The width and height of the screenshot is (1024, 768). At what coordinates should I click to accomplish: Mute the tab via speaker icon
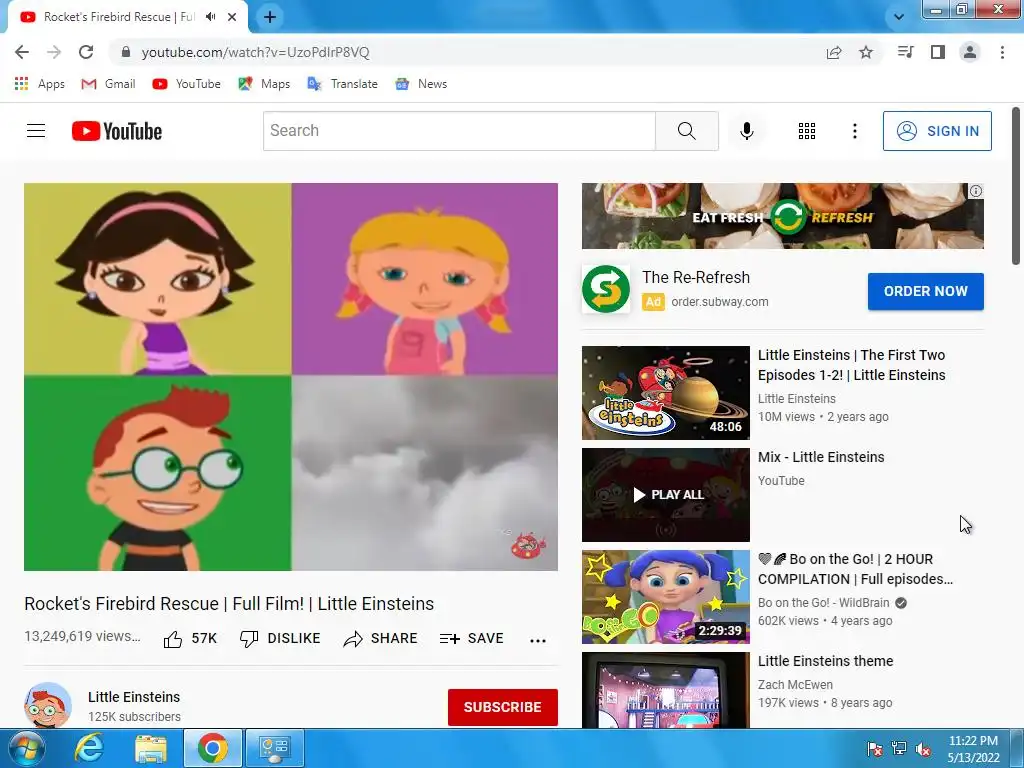(x=210, y=17)
